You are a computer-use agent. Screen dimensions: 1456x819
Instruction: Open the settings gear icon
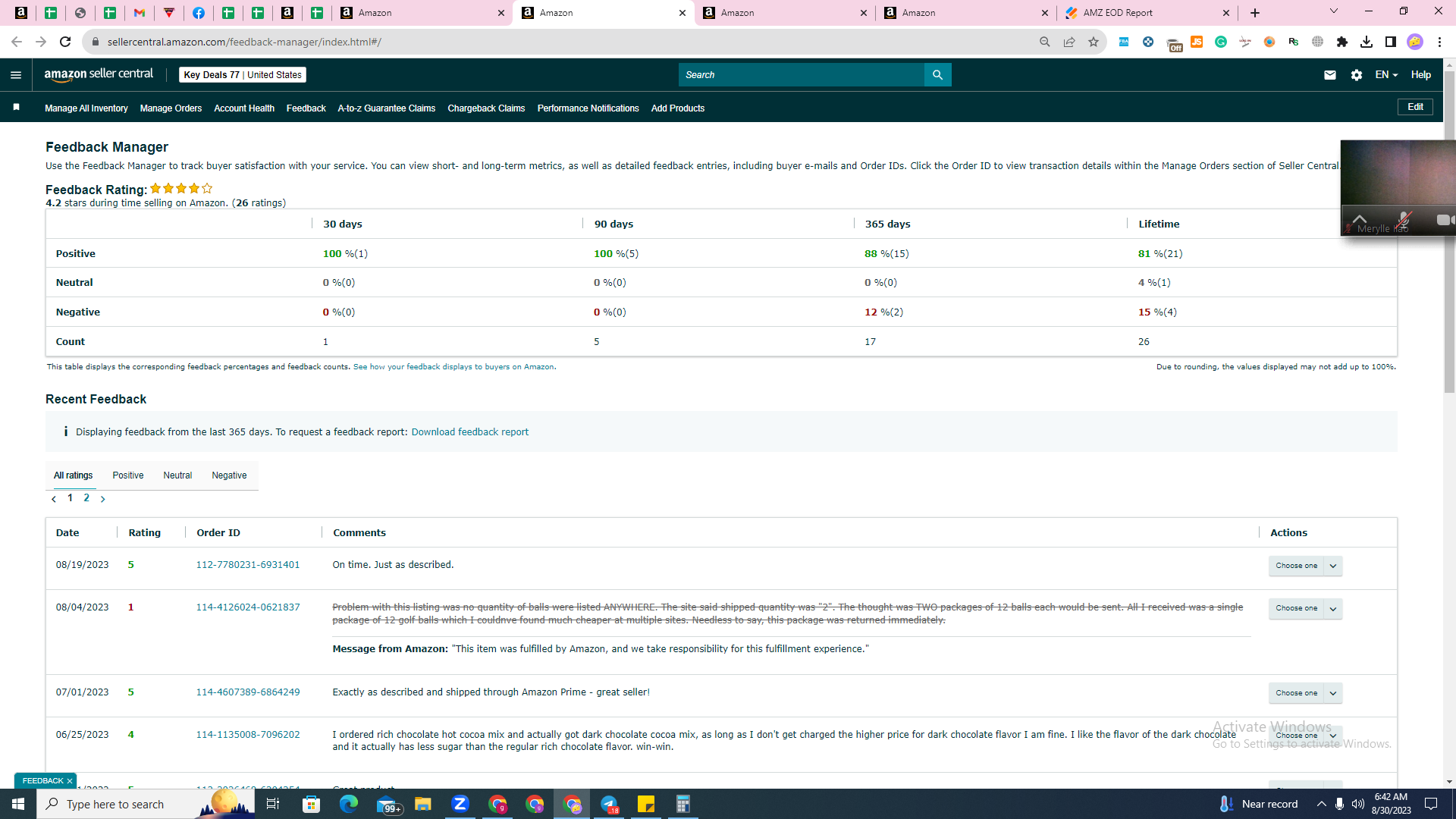point(1357,75)
